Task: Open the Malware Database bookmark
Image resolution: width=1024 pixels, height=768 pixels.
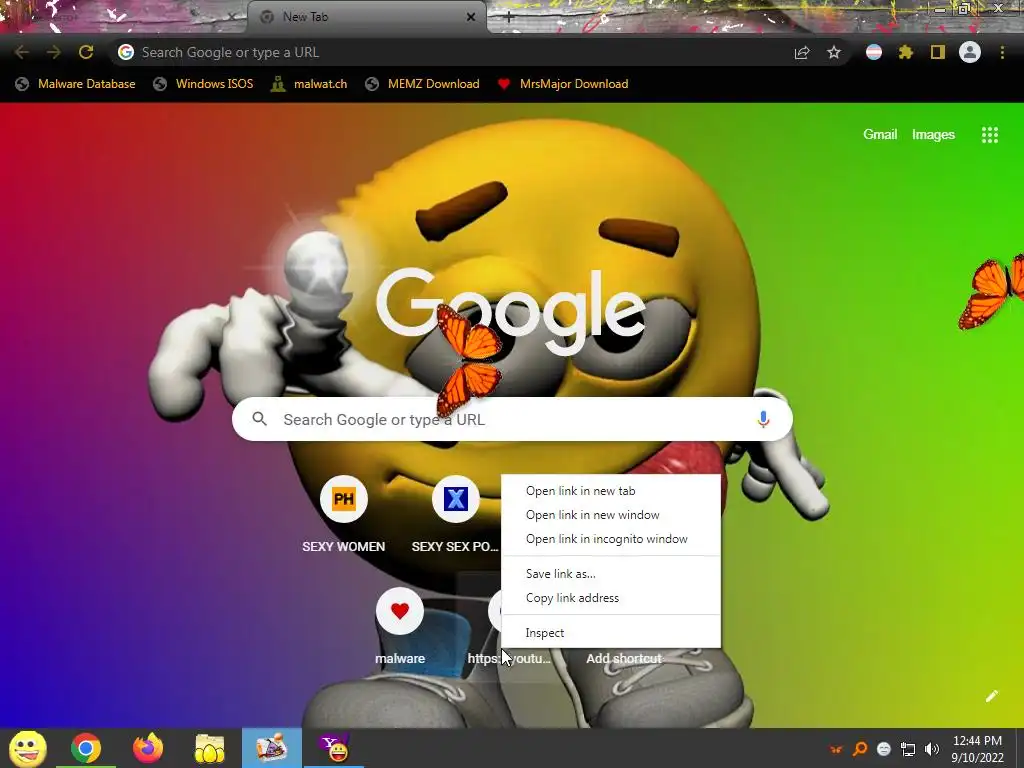Action: tap(75, 84)
